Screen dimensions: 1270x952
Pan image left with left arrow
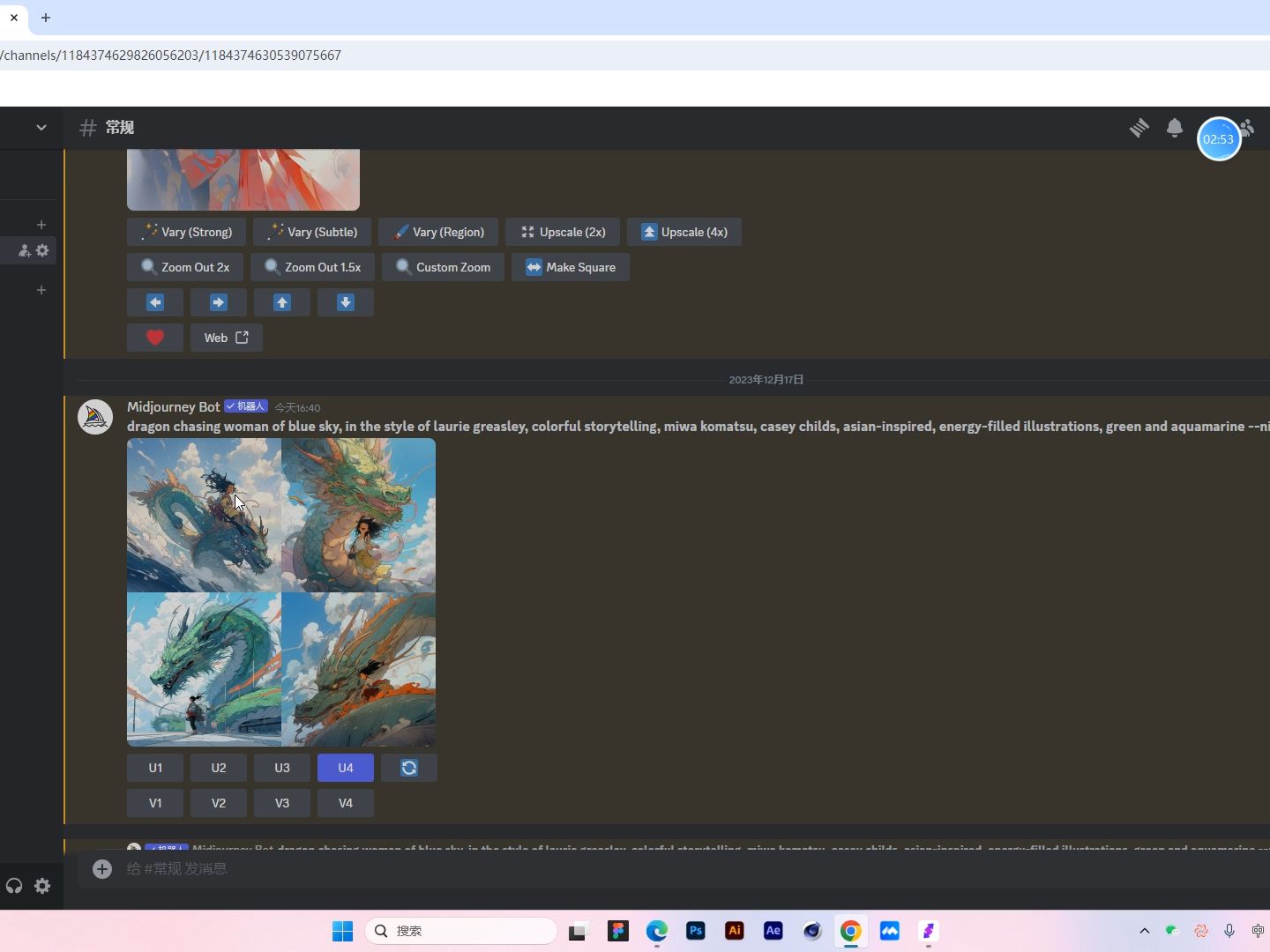pyautogui.click(x=155, y=302)
